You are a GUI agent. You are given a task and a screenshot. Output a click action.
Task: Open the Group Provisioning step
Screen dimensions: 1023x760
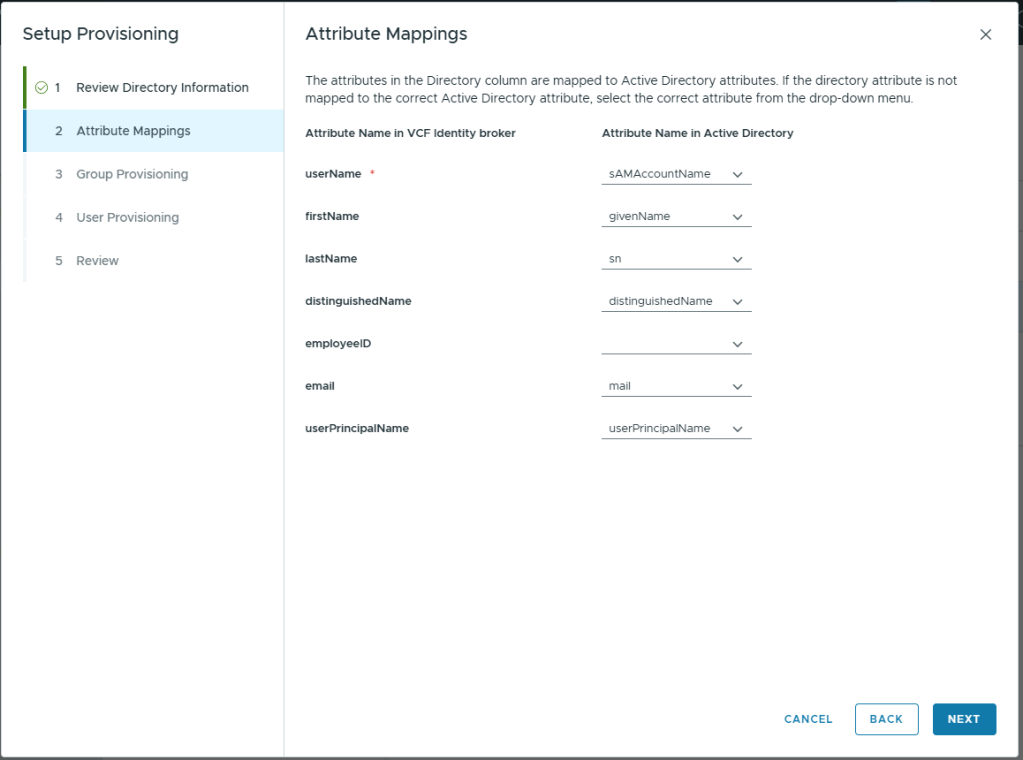[x=132, y=174]
